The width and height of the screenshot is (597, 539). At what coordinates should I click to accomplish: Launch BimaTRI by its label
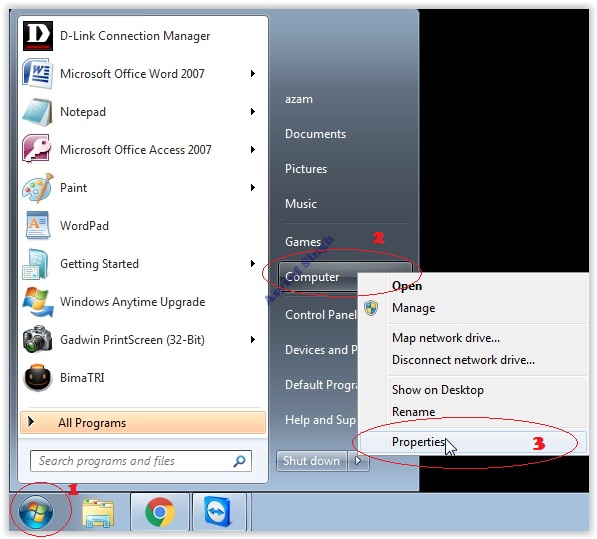(82, 378)
